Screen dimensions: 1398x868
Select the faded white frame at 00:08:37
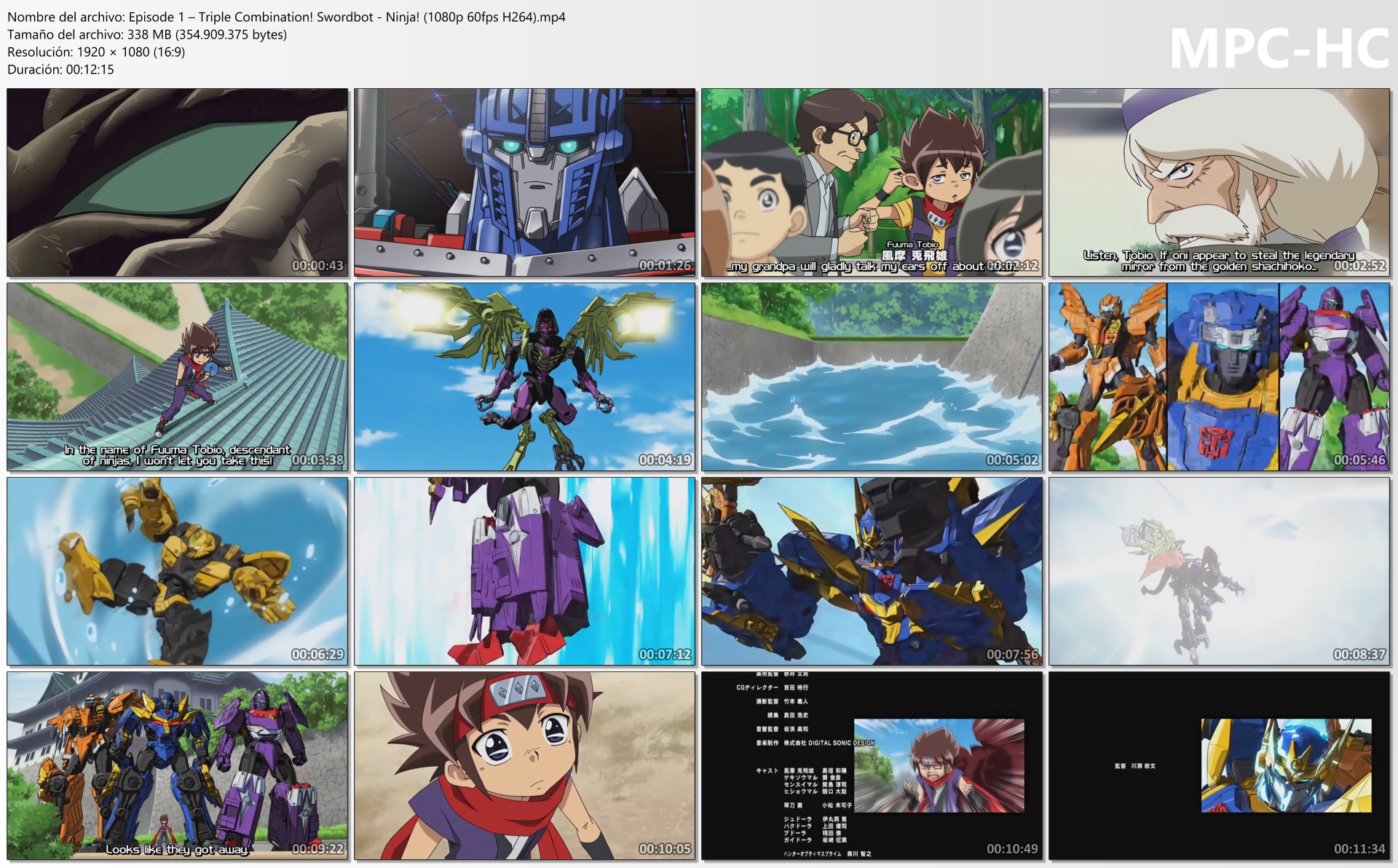(x=1220, y=572)
